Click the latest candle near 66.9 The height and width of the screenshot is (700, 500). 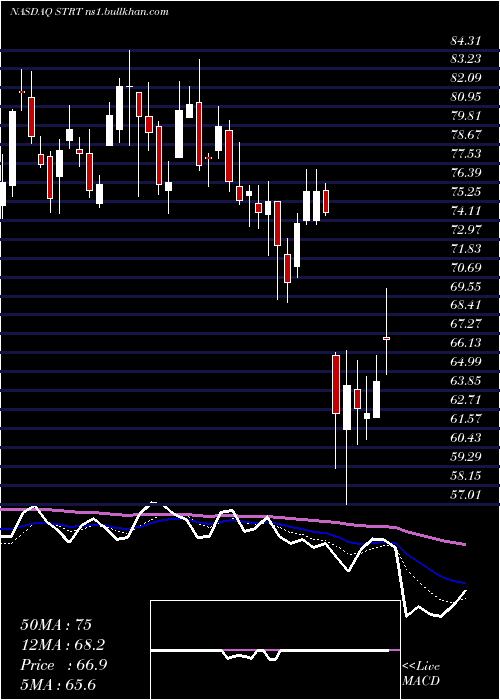387,338
